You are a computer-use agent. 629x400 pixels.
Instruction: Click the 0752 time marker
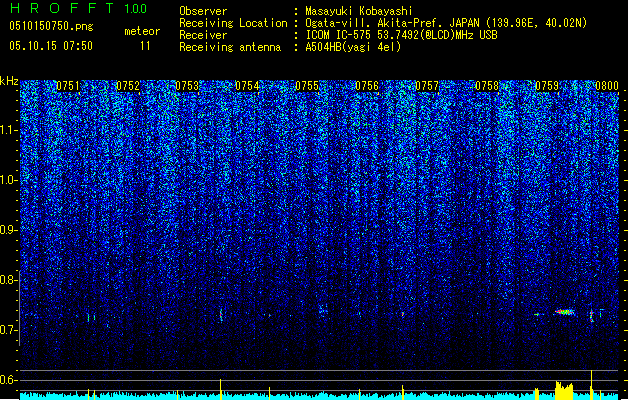[128, 86]
